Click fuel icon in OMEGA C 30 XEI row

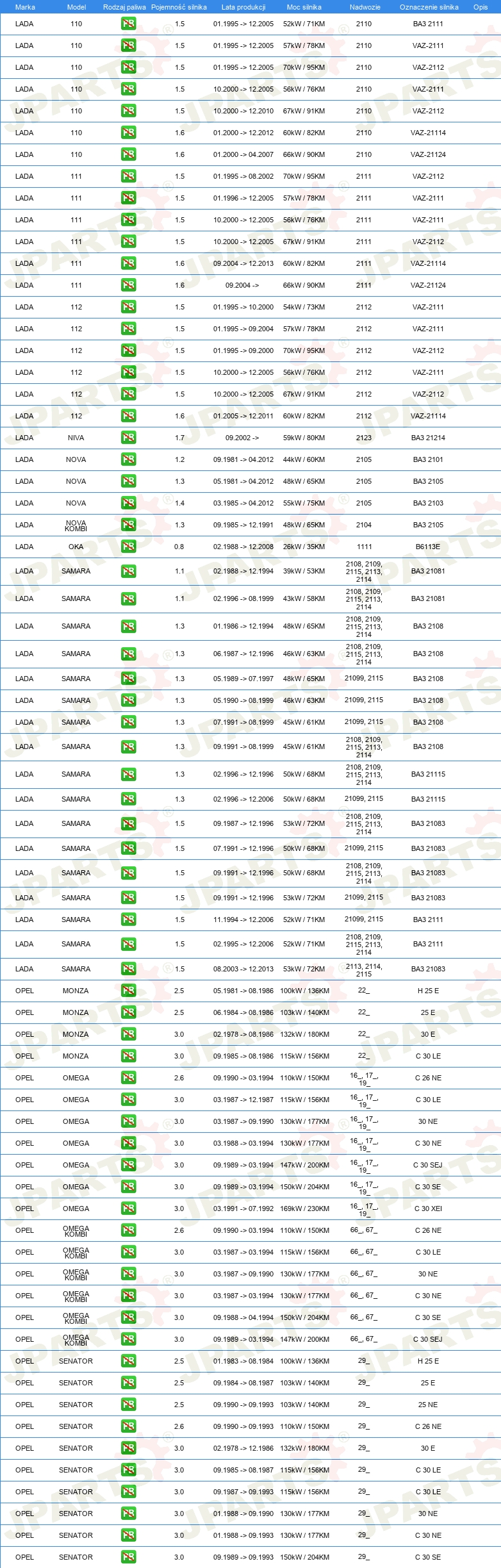[128, 1209]
